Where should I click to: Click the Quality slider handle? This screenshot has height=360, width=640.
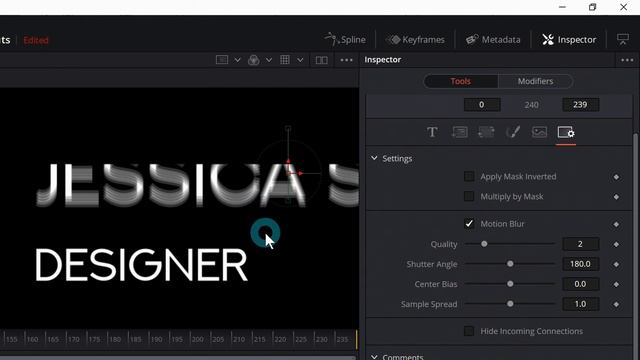coord(484,244)
